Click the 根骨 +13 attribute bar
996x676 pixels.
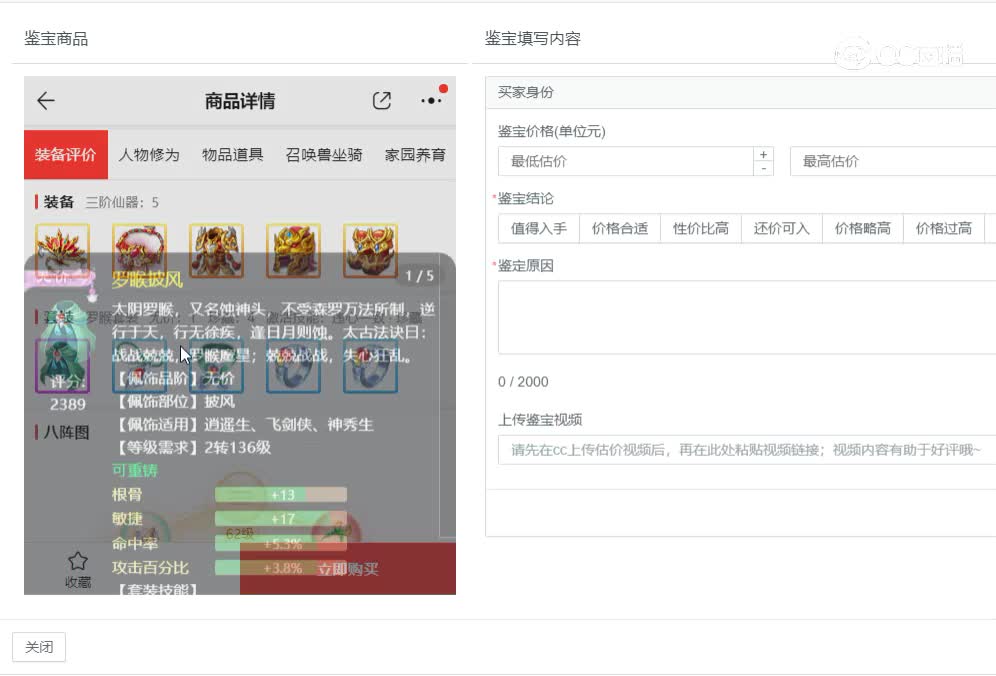pos(281,495)
